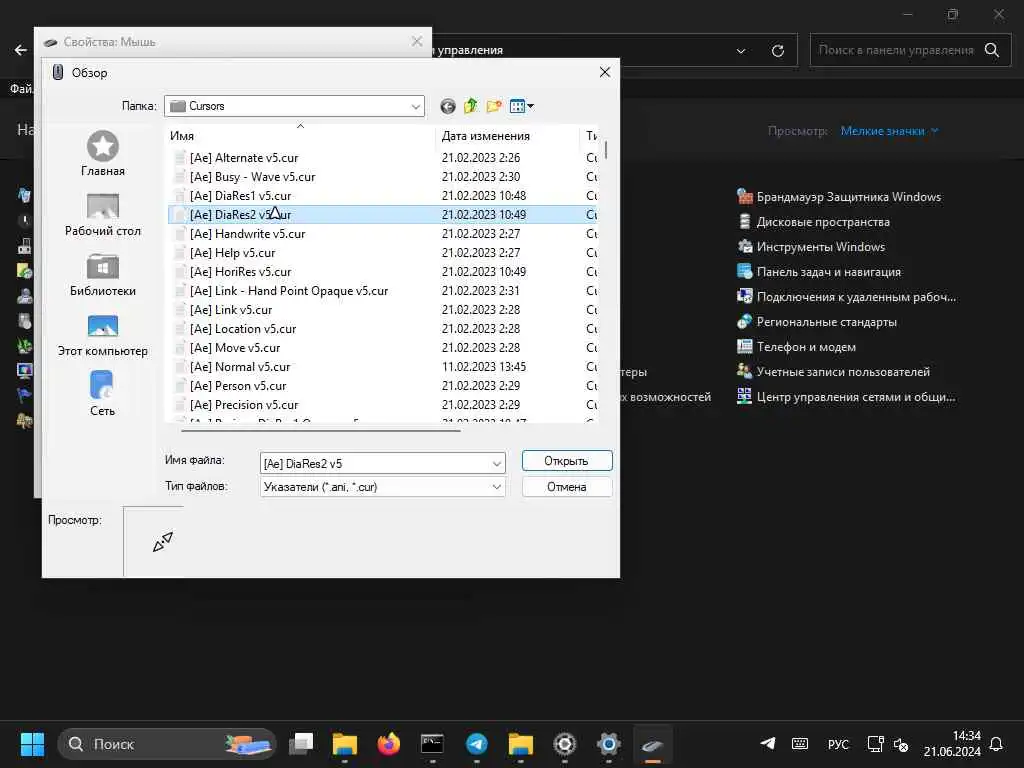Select Главная in places sidebar

tap(103, 153)
